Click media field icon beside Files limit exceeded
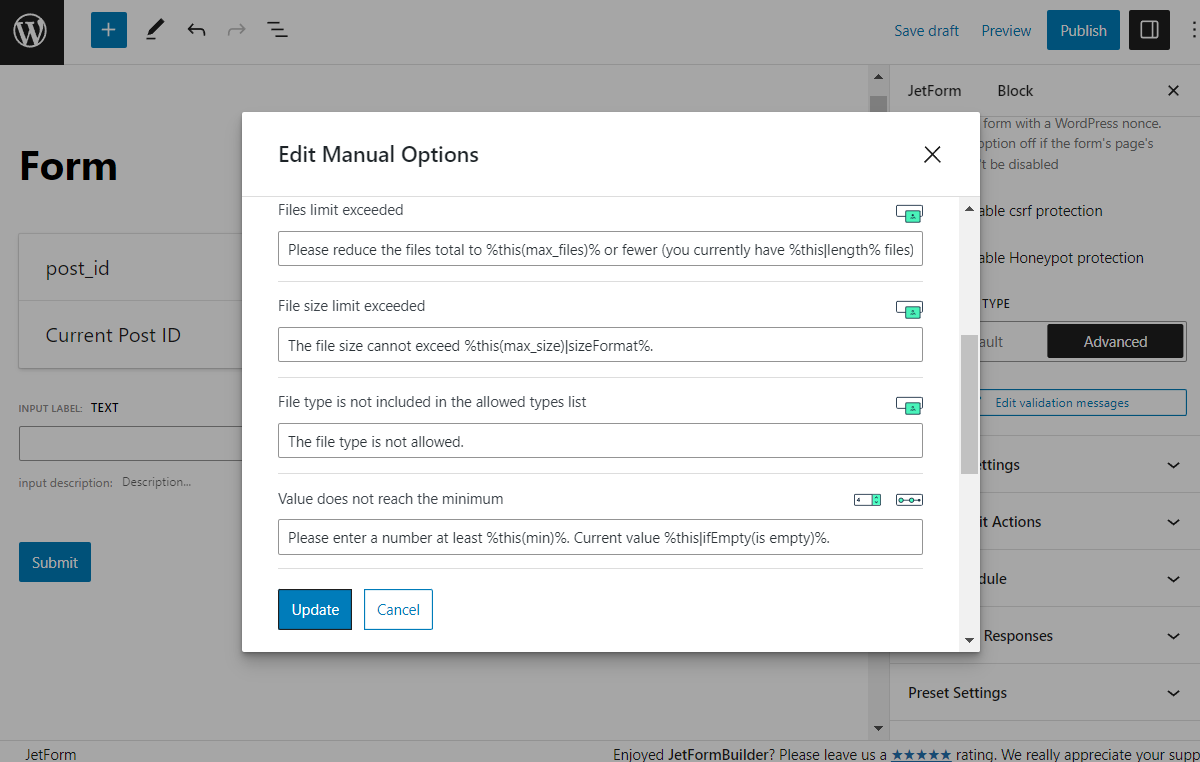1200x762 pixels. click(909, 213)
